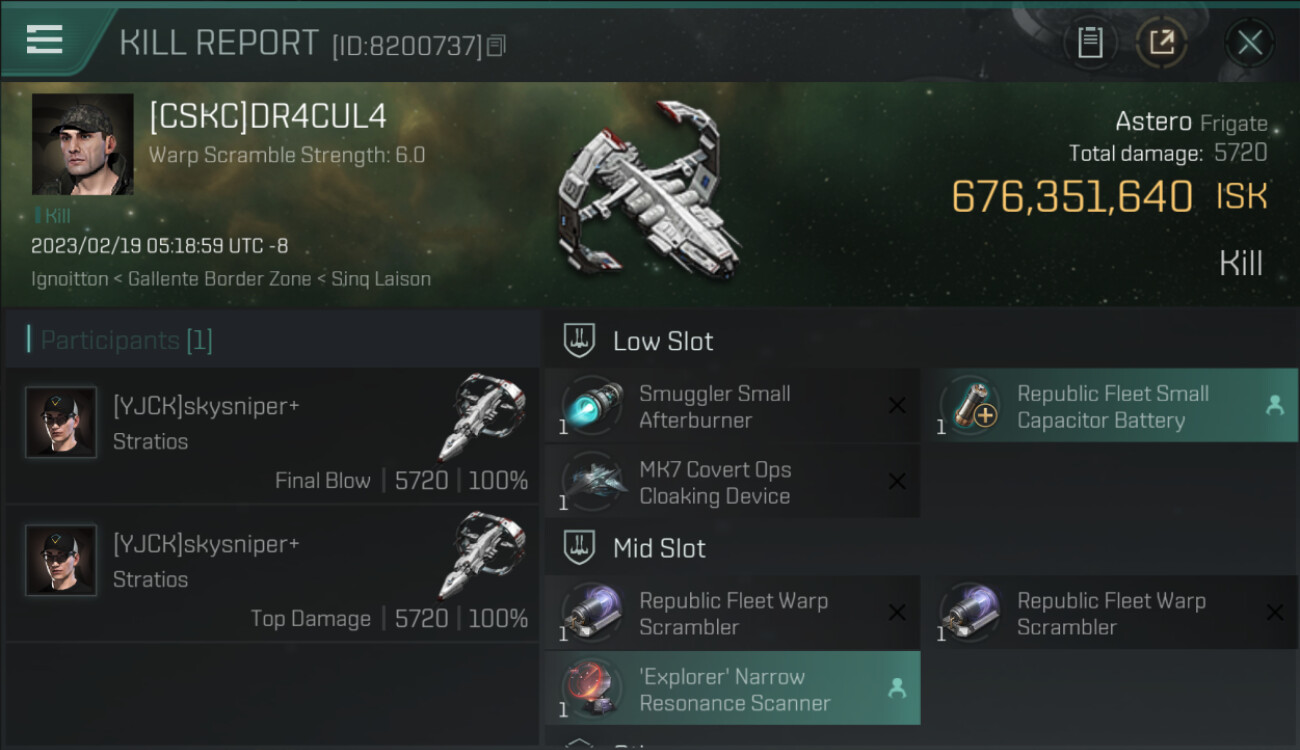
Task: Click the MK7 Covert Ops Cloaking Device icon
Action: [592, 482]
